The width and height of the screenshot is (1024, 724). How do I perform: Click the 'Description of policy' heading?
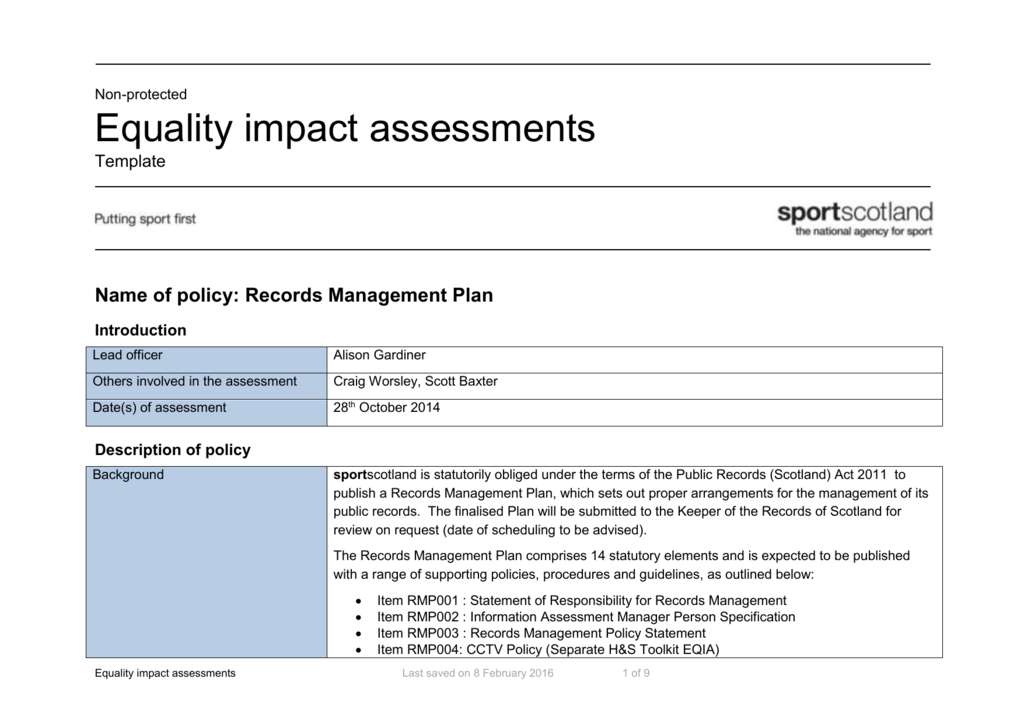tap(172, 450)
